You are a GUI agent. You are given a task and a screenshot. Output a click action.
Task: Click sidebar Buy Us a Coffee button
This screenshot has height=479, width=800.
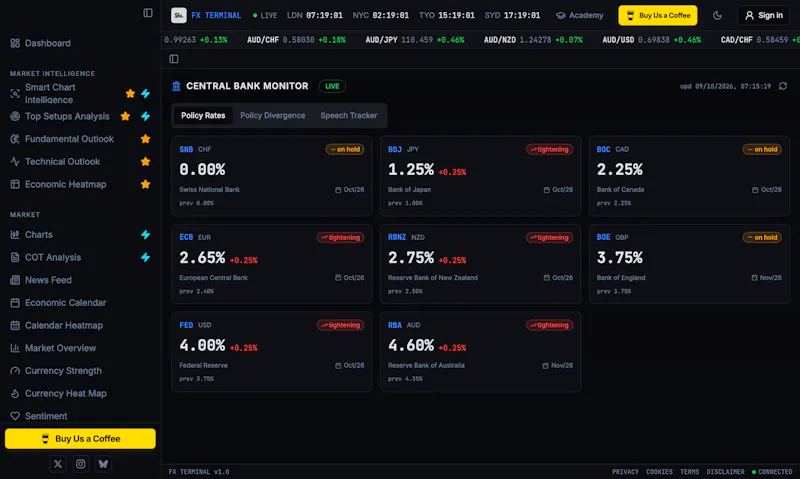(x=80, y=439)
